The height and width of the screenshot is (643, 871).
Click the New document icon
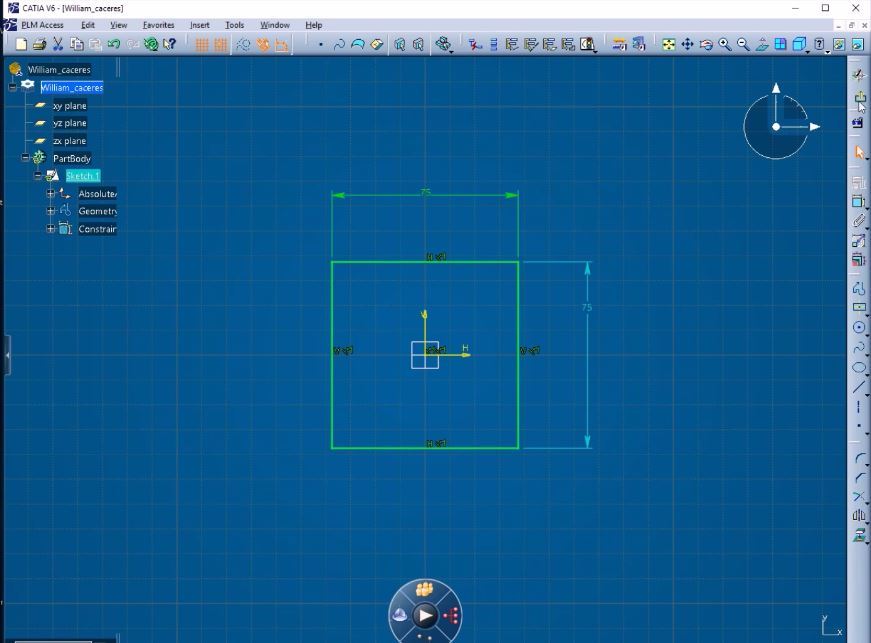pos(21,44)
